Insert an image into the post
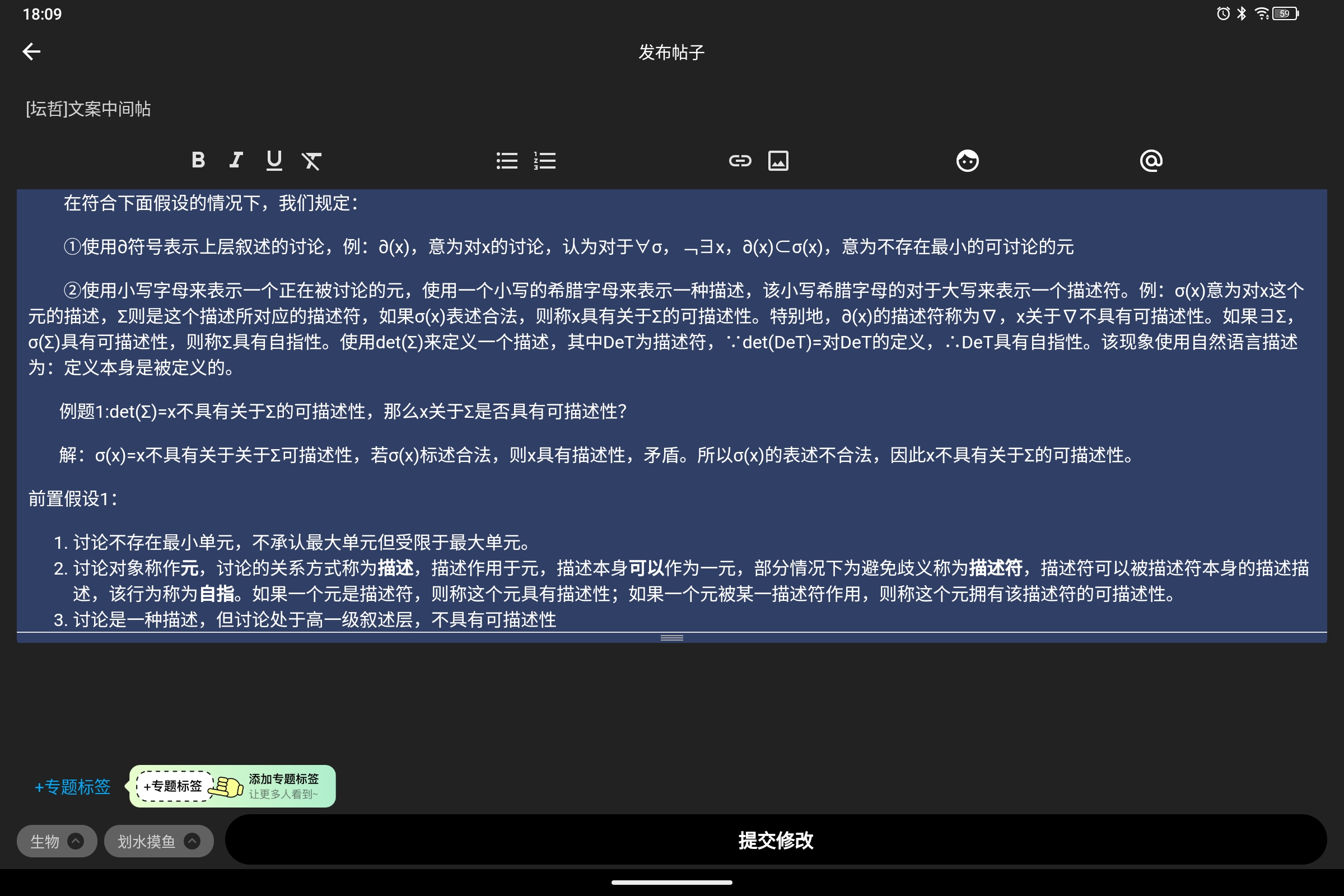 [778, 161]
